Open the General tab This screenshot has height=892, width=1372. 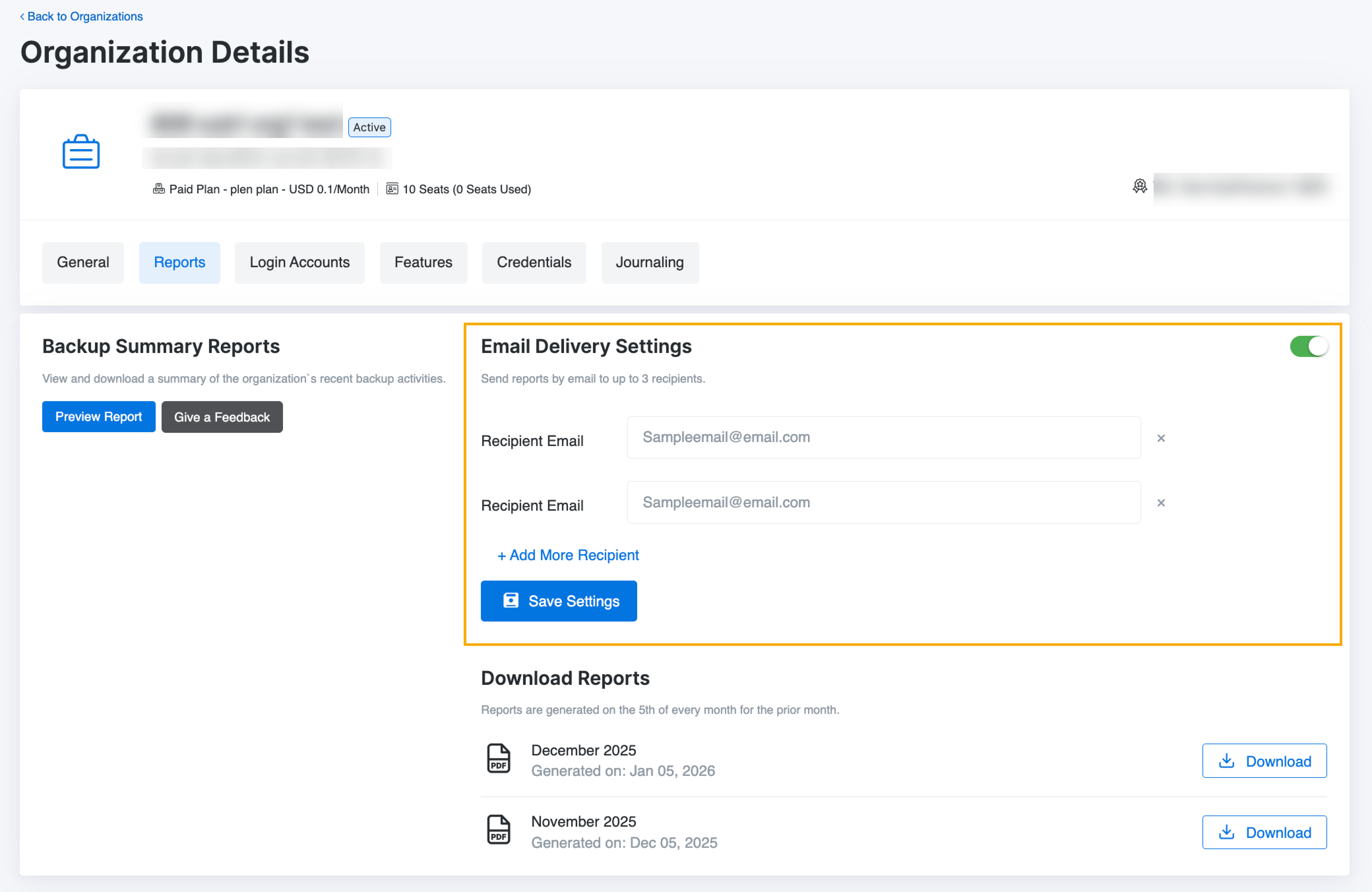[83, 262]
